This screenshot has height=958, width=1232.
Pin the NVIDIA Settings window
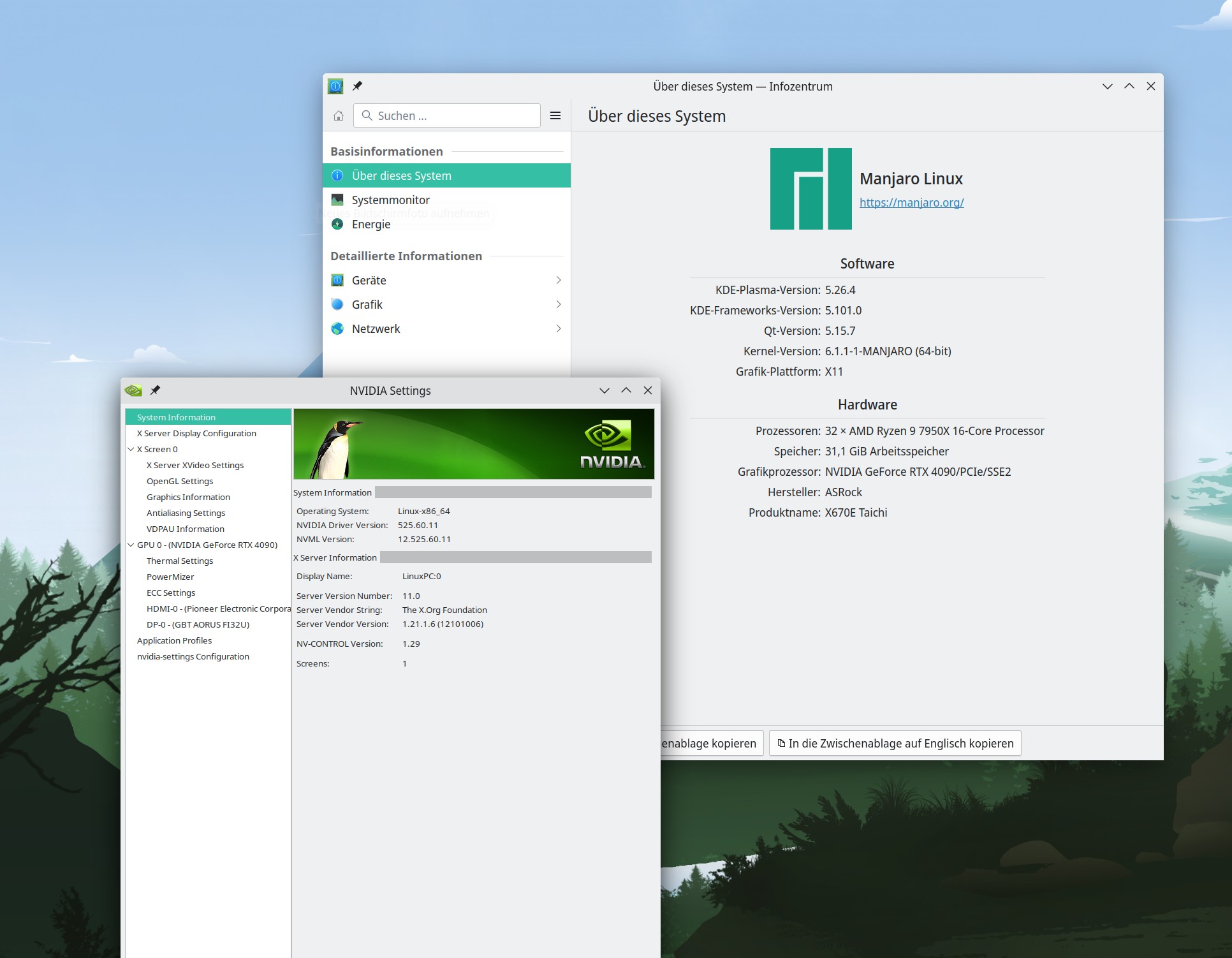(x=155, y=390)
